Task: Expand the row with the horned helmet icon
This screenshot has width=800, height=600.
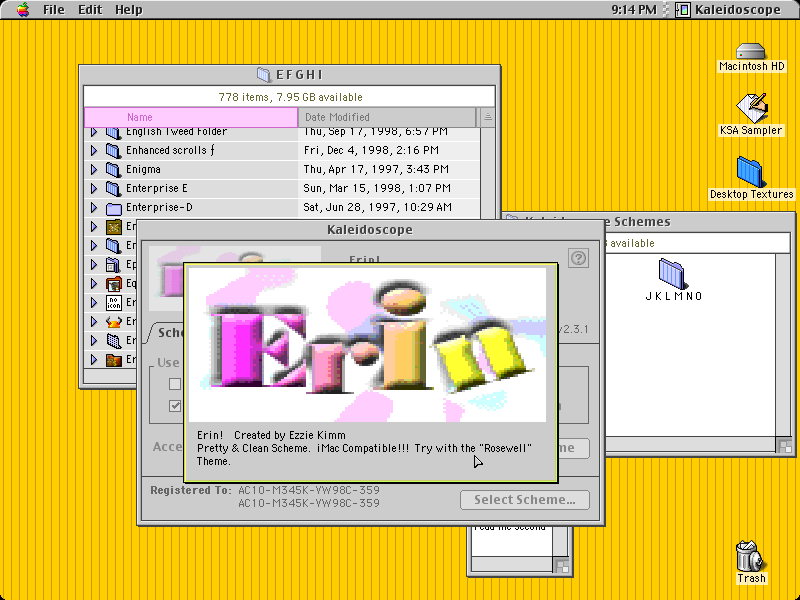Action: click(x=94, y=321)
